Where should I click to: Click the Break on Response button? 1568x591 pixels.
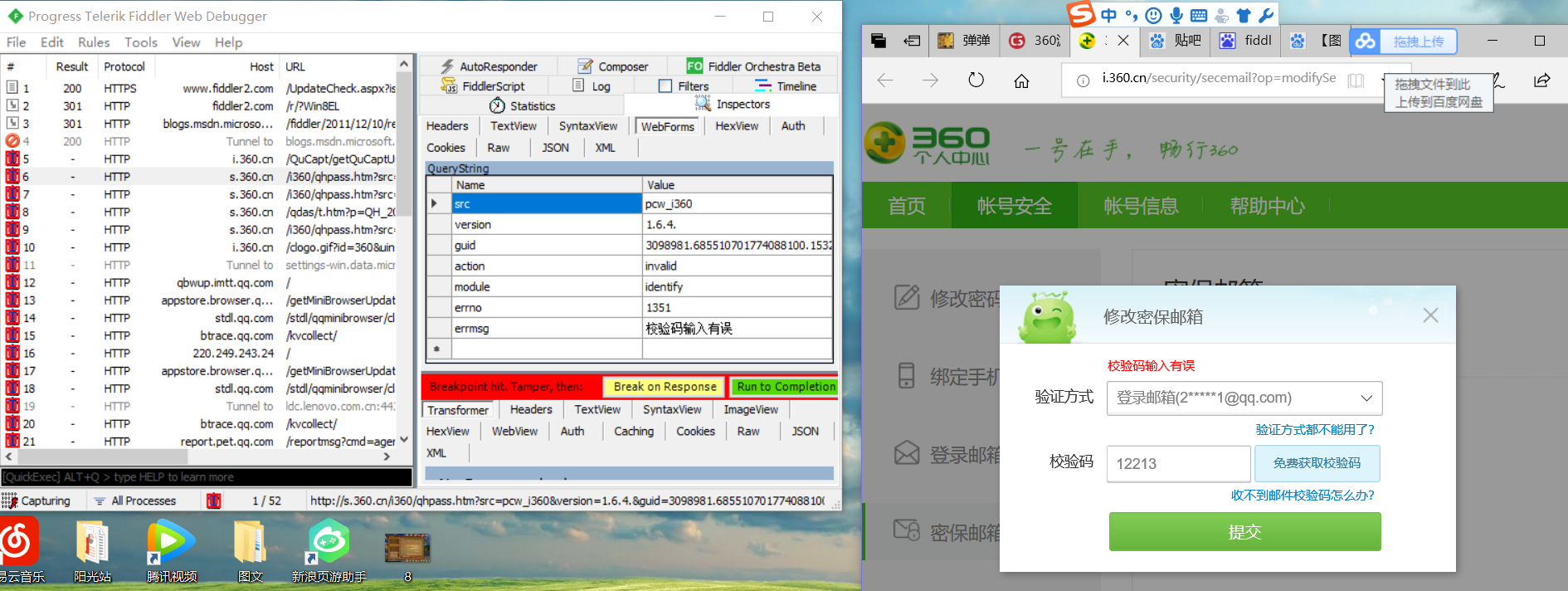click(665, 387)
